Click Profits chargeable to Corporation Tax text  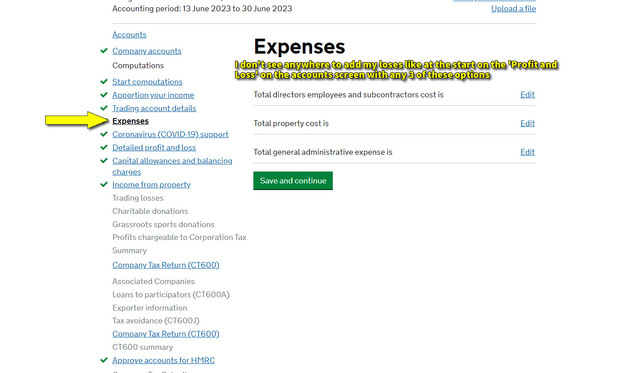click(x=179, y=237)
